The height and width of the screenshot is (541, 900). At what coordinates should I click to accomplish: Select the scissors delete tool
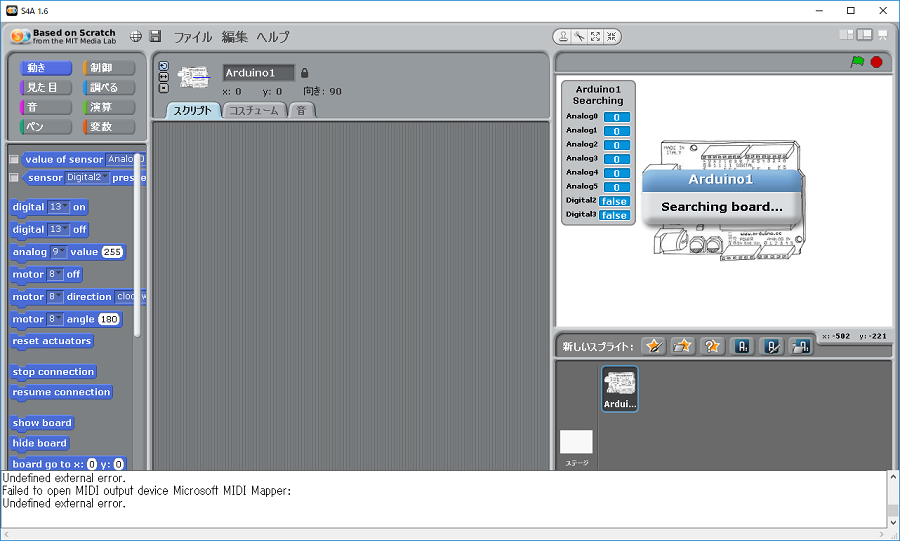tap(579, 37)
